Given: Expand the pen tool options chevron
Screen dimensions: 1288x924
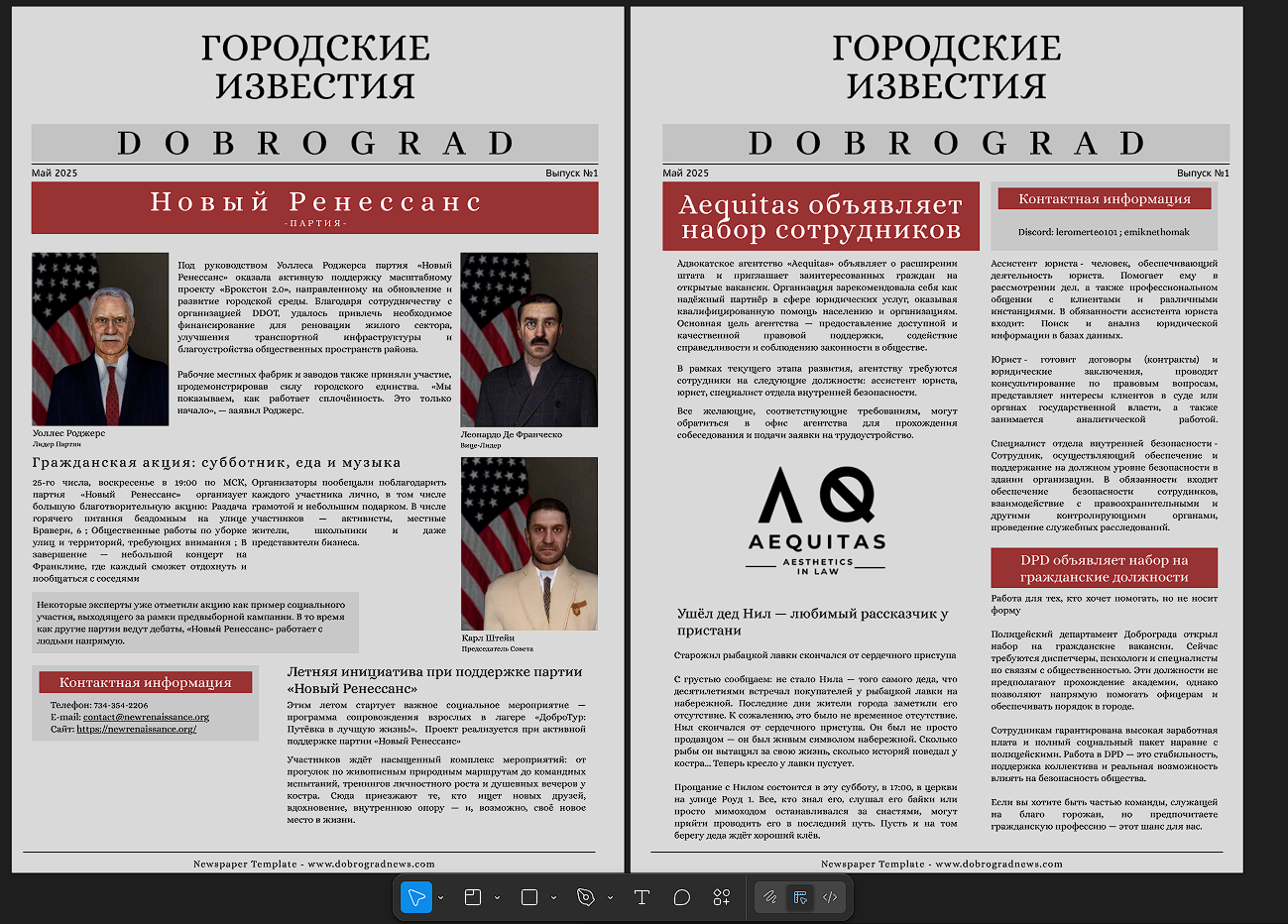Looking at the screenshot, I should click(x=609, y=897).
